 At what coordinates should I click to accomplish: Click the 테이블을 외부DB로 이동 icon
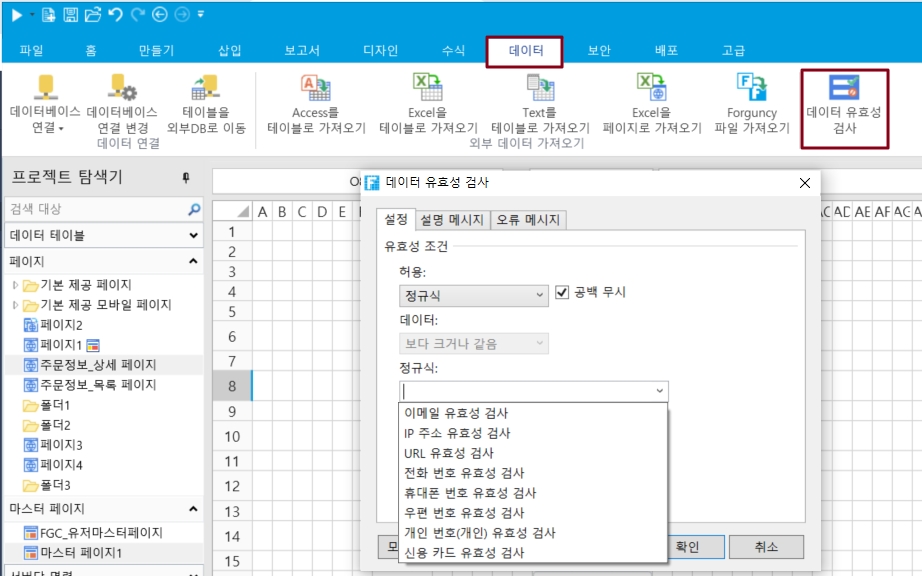[206, 88]
